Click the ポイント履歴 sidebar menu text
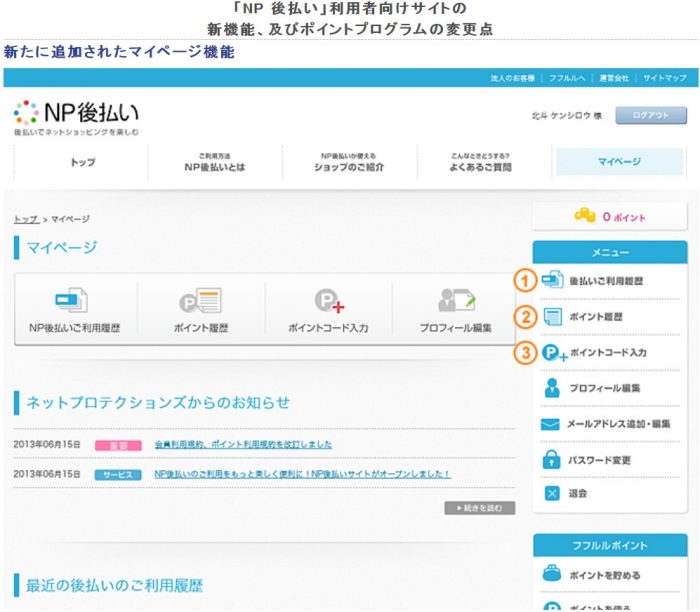The width and height of the screenshot is (700, 612). [x=596, y=317]
